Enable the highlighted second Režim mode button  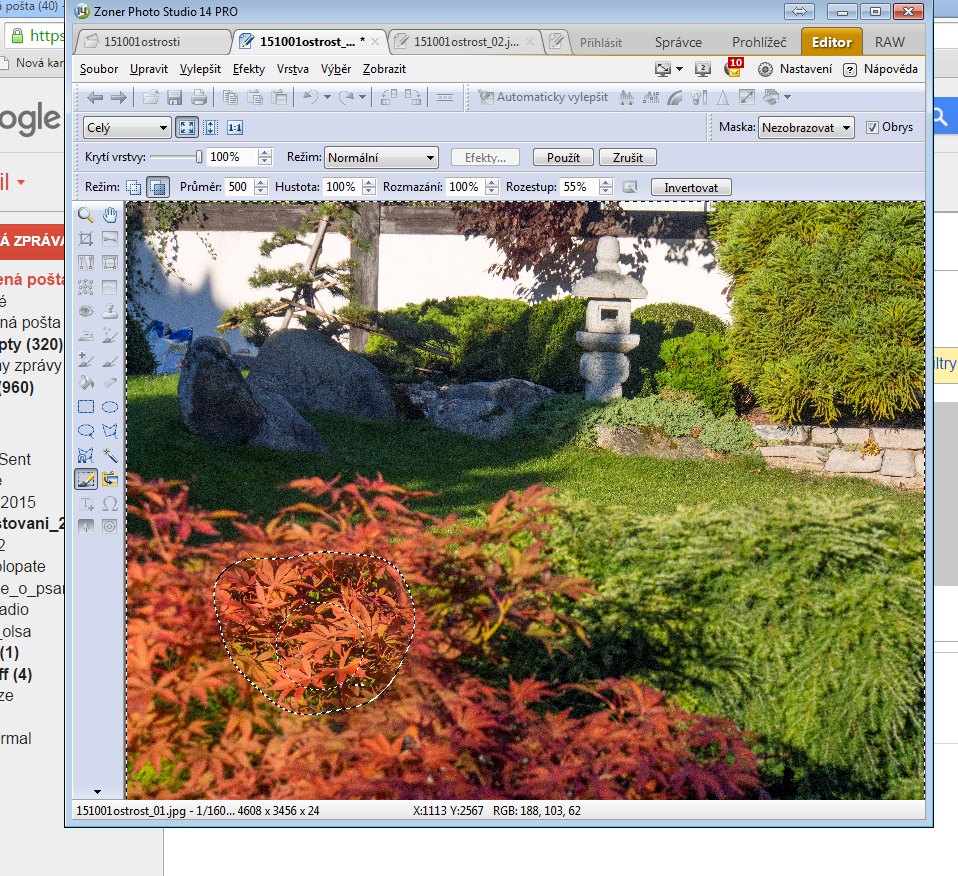tap(157, 187)
